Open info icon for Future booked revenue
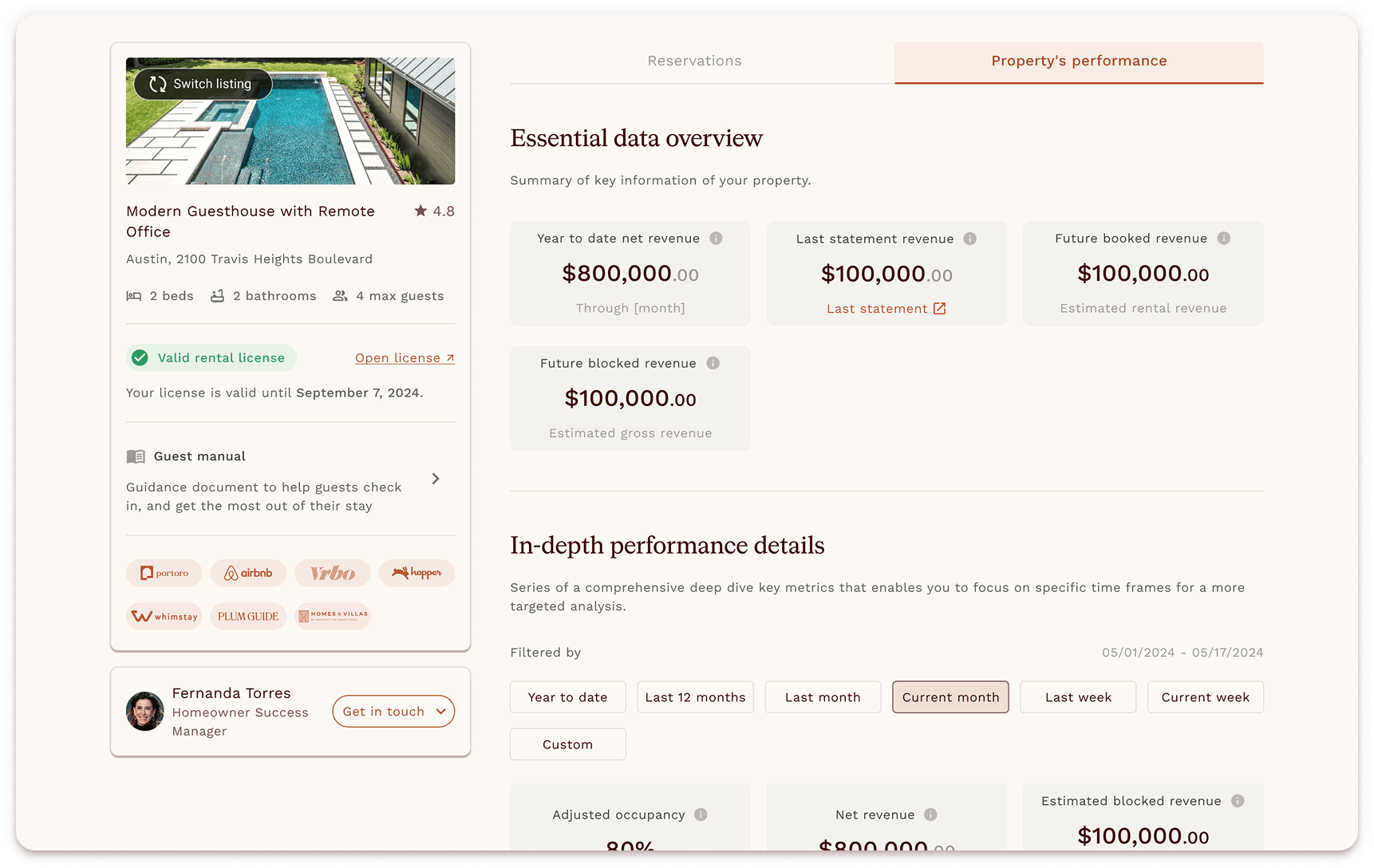This screenshot has height=868, width=1374. coord(1223,238)
